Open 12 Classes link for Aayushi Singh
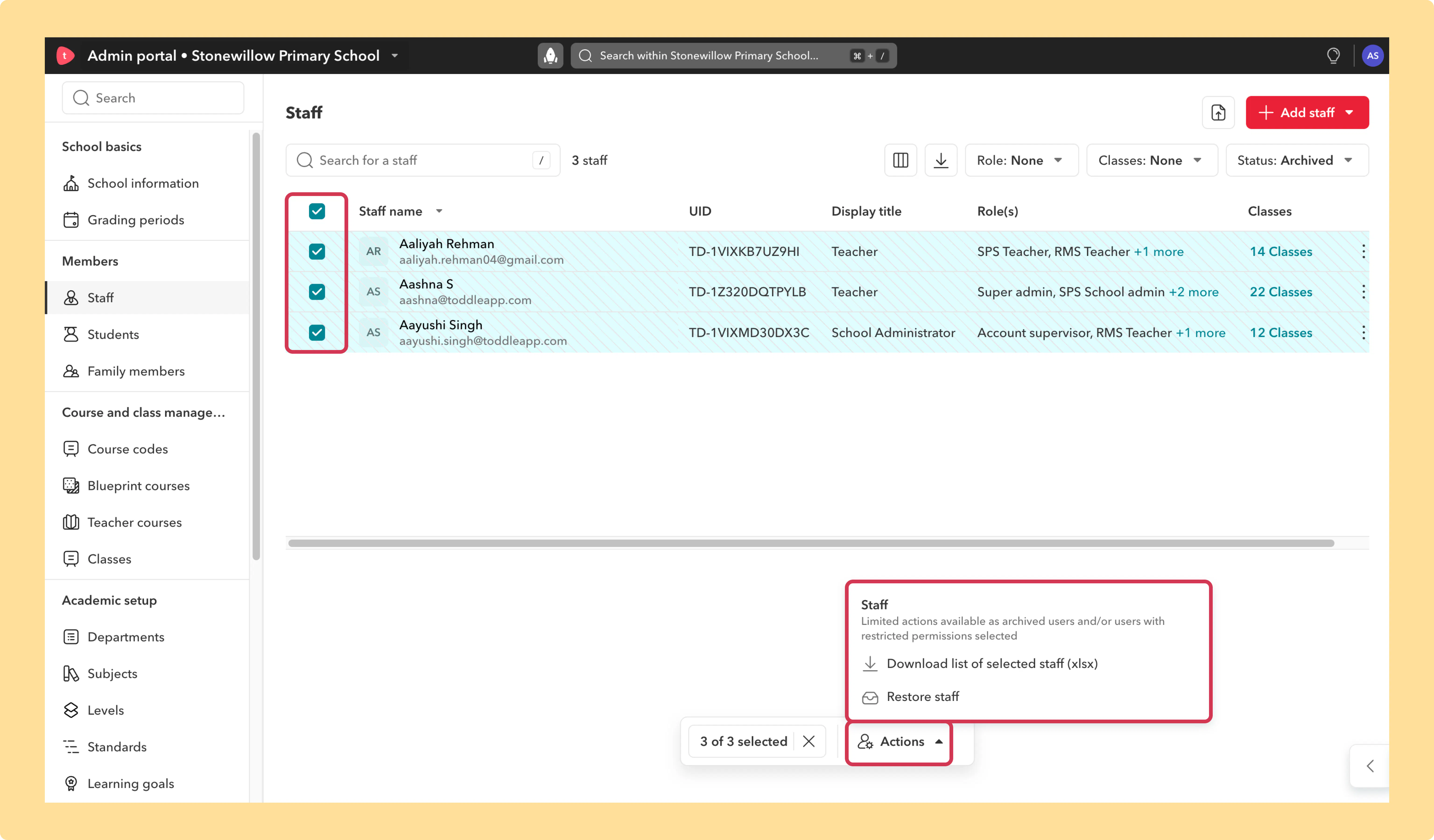This screenshot has height=840, width=1434. click(x=1280, y=333)
